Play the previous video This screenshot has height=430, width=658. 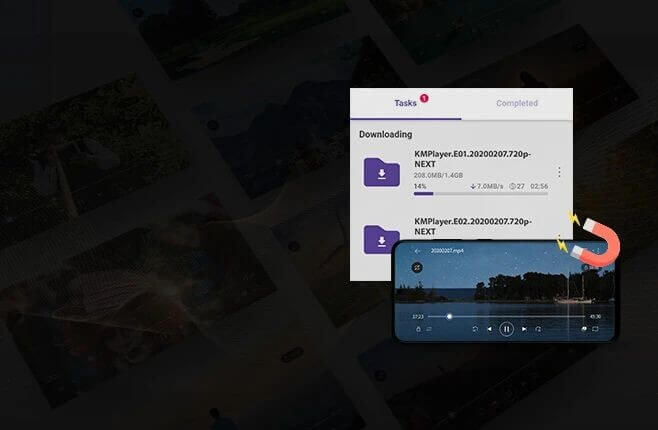pyautogui.click(x=489, y=329)
